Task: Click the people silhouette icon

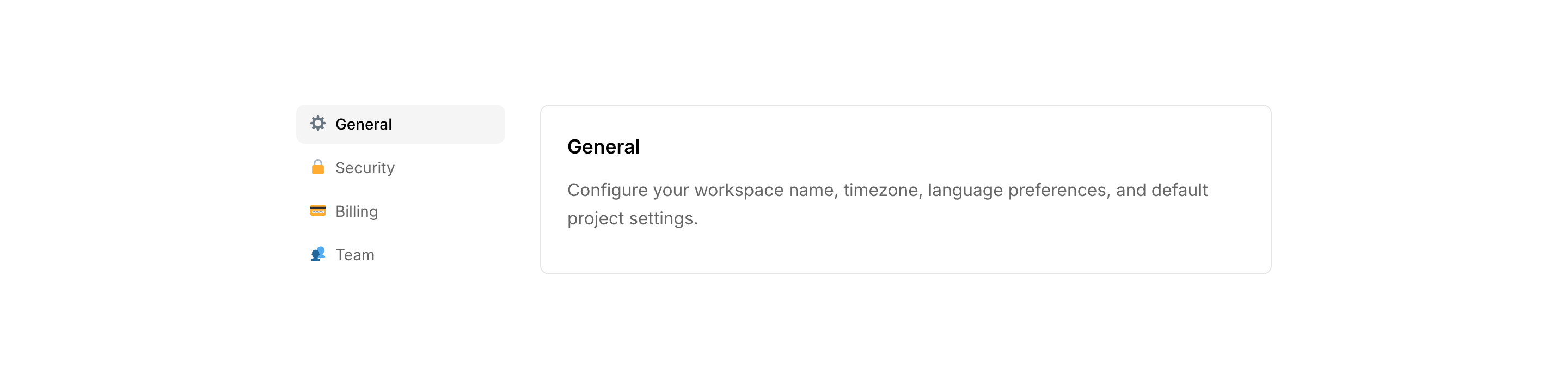Action: (318, 254)
